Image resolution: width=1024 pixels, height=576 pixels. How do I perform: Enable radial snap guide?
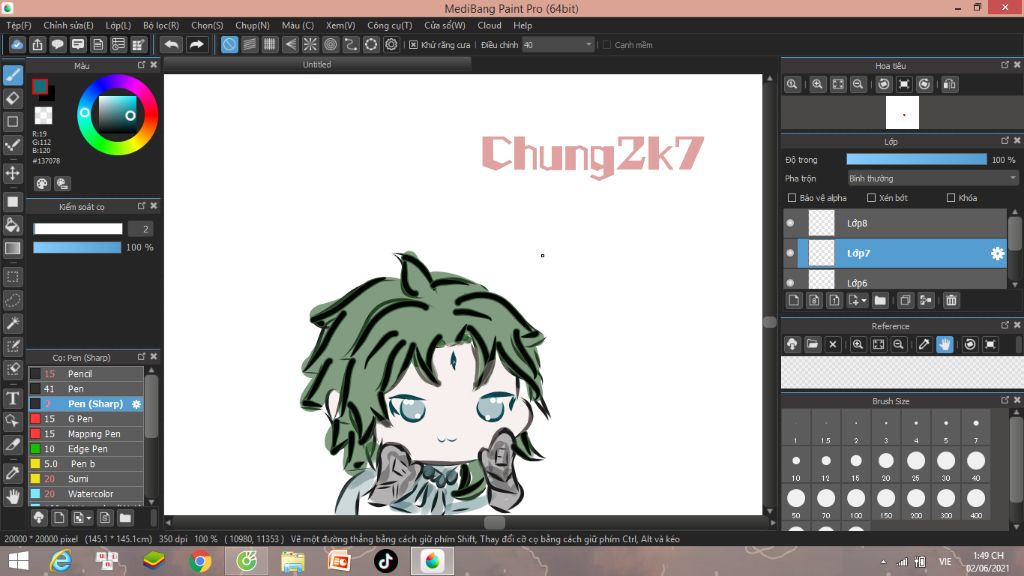310,44
